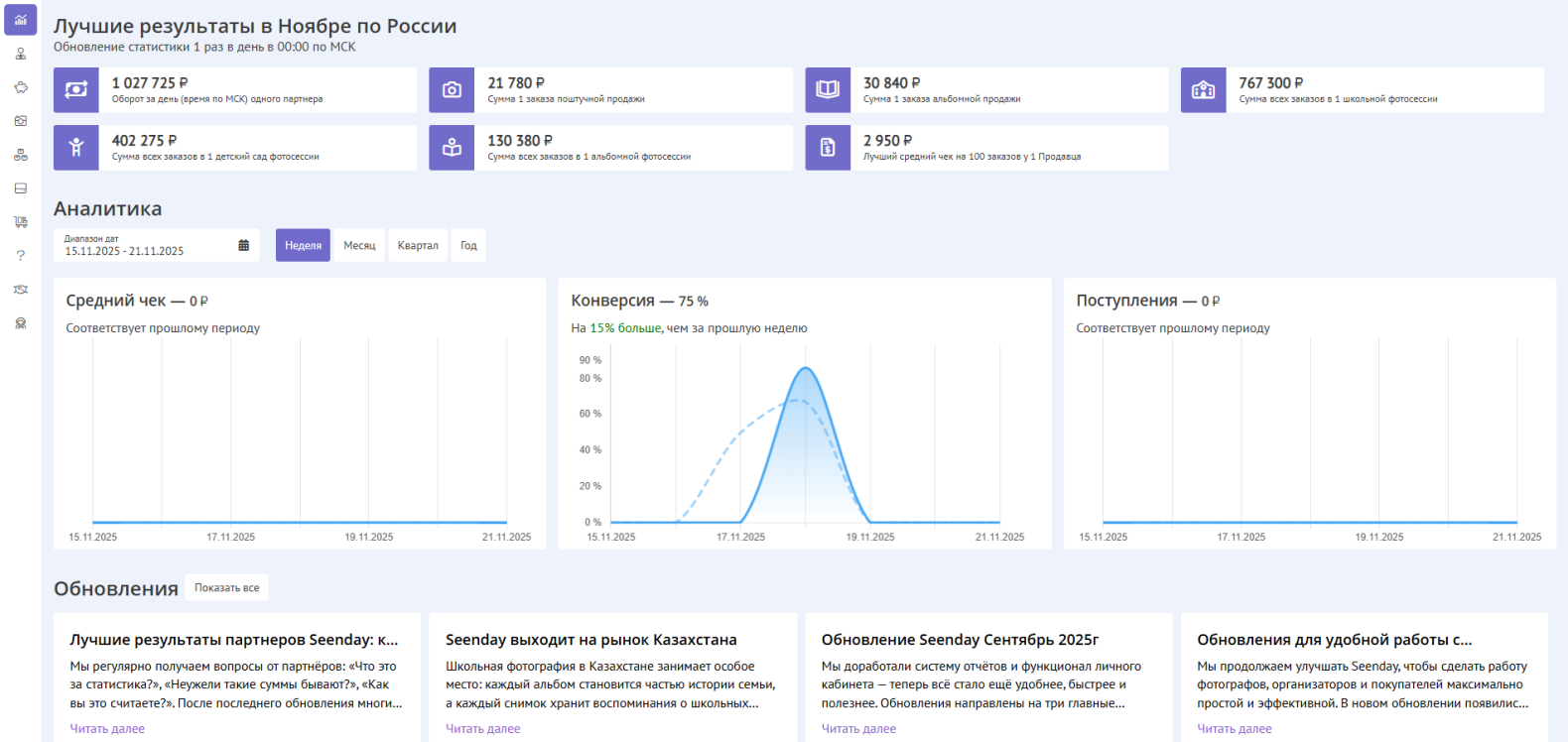
Task: Select the Неделя period tab
Action: (303, 246)
